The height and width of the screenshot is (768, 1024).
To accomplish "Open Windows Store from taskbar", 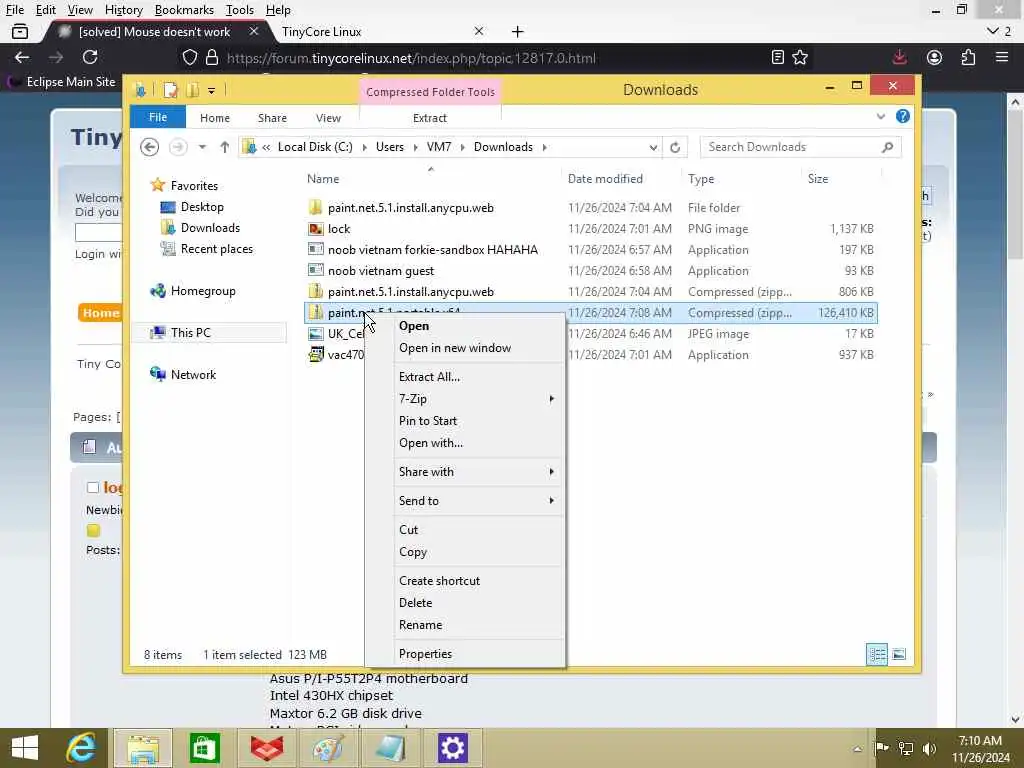I will point(204,748).
